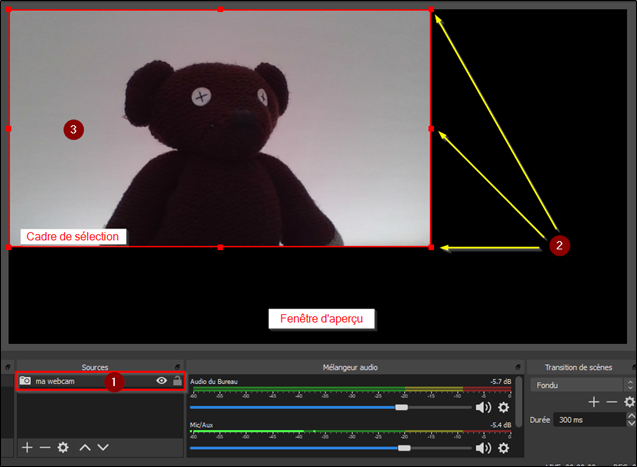Screen dimensions: 637x467
Task: Open source properties gear in Sources panel
Action: tap(63, 448)
